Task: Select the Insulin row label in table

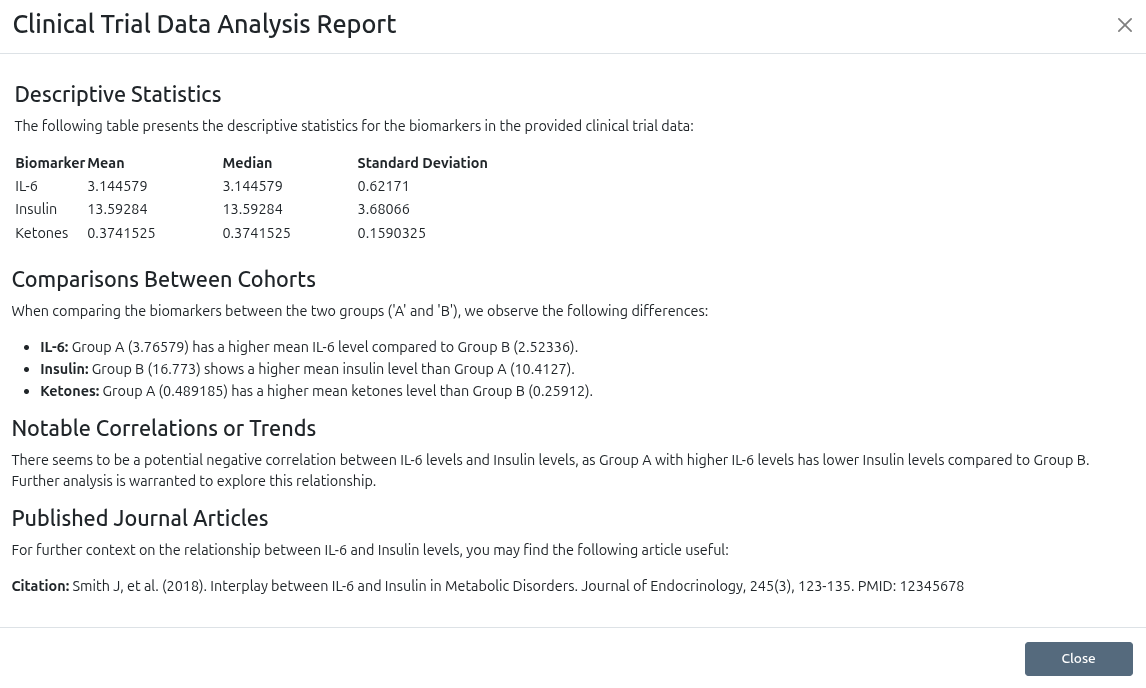Action: point(36,209)
